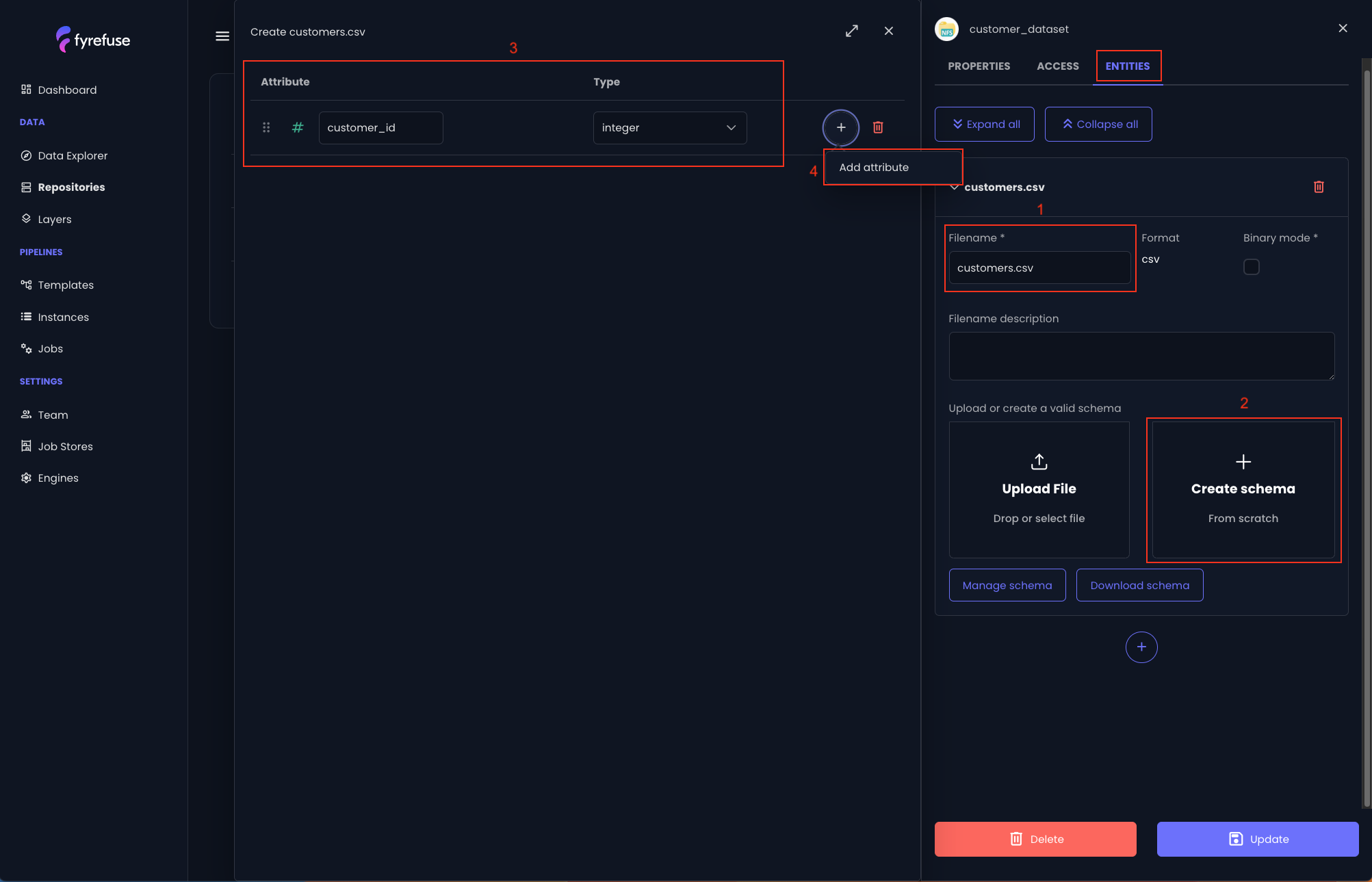Delete the customer_id attribute with trash icon
This screenshot has height=882, width=1372.
click(x=878, y=127)
